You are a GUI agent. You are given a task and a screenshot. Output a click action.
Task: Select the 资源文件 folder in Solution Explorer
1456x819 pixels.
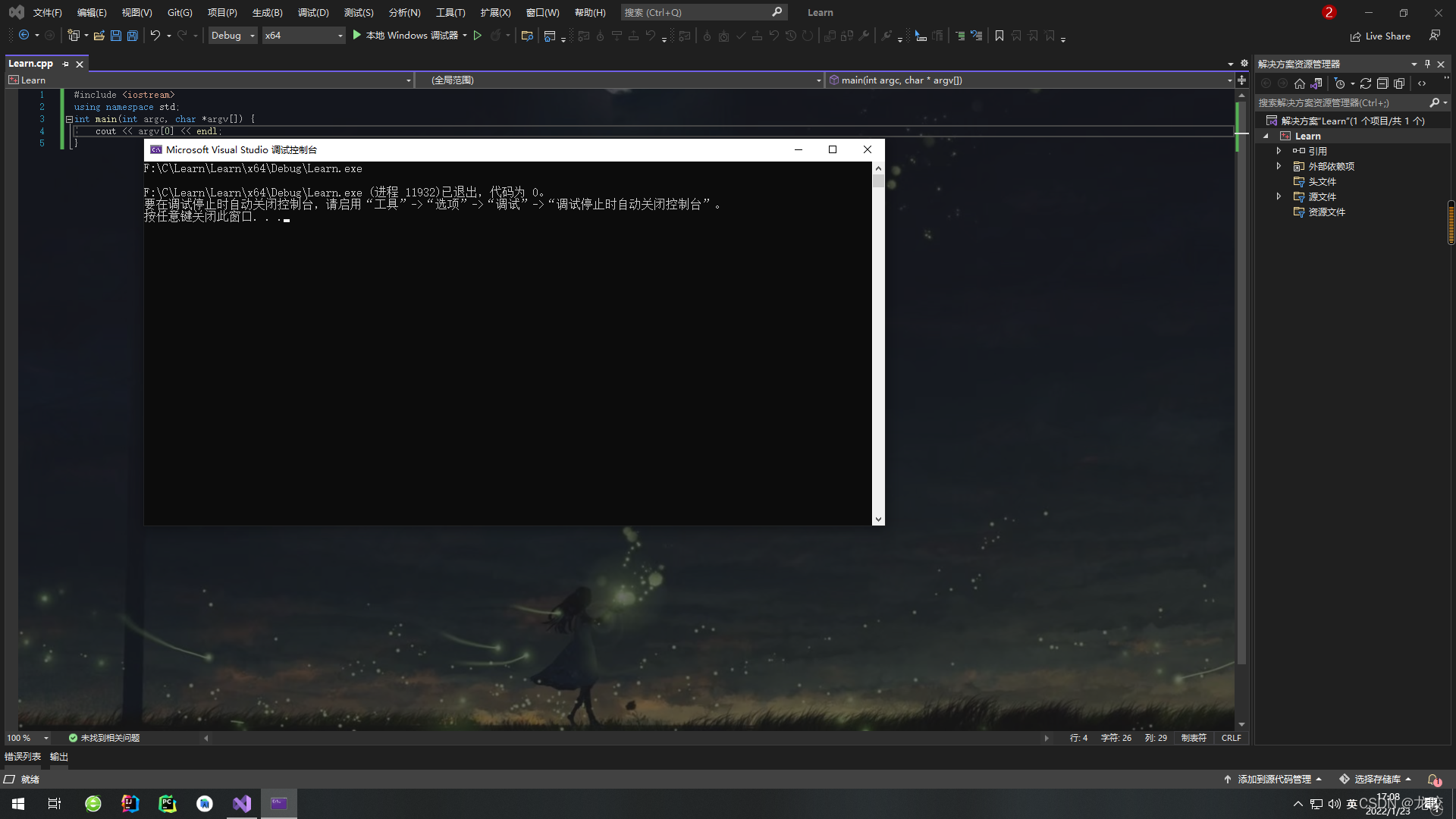pos(1326,212)
